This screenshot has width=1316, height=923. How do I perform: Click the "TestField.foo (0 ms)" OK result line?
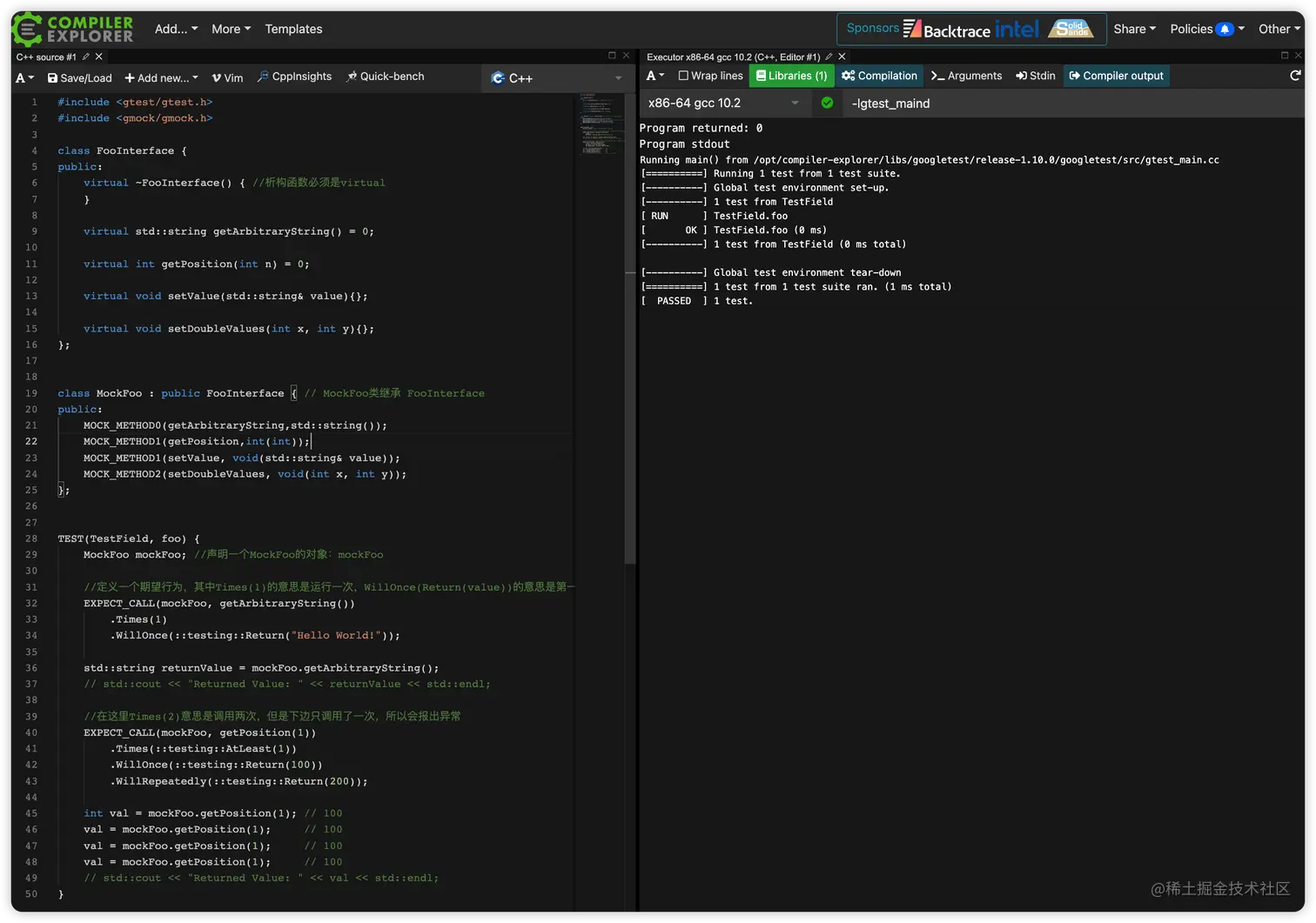click(x=734, y=231)
